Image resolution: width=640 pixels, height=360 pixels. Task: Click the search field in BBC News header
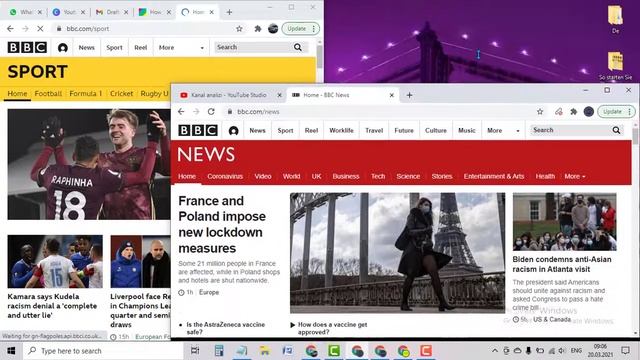coord(571,130)
